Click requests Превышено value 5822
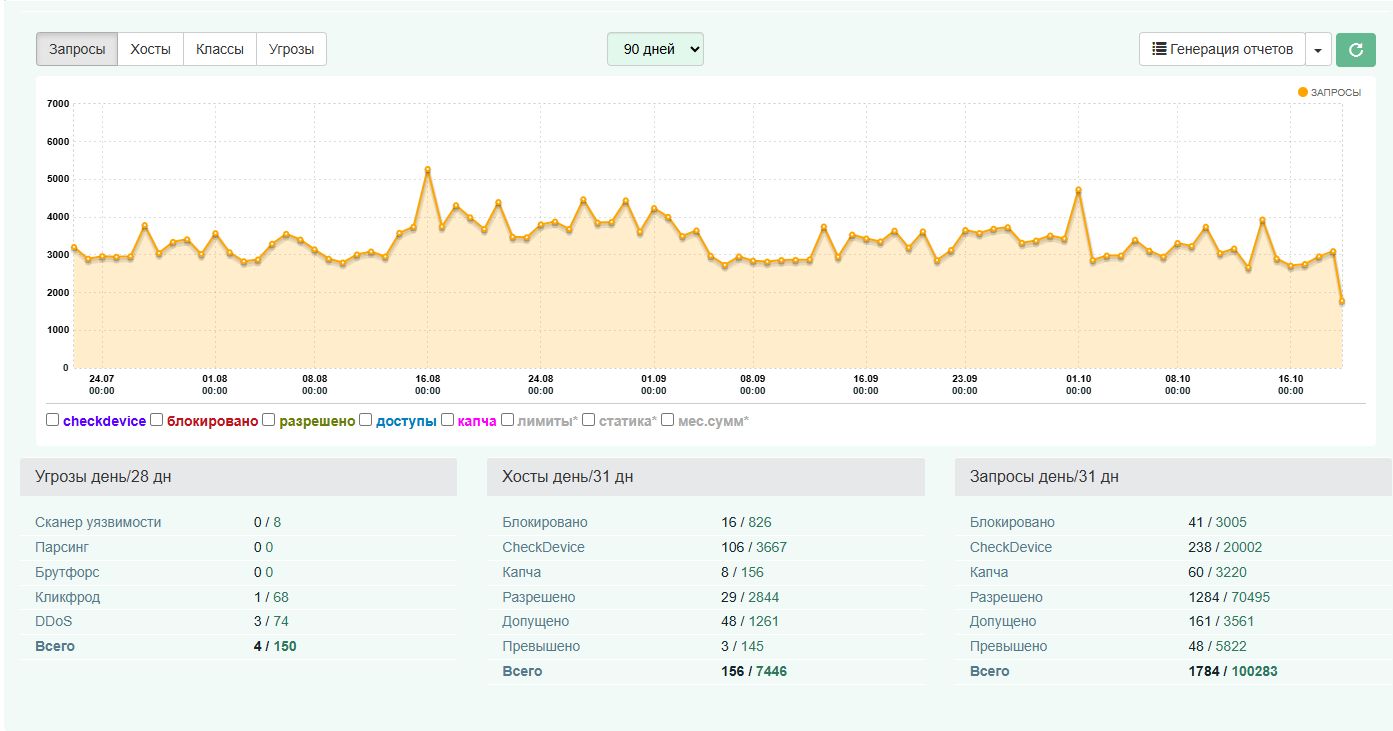 coord(1232,646)
